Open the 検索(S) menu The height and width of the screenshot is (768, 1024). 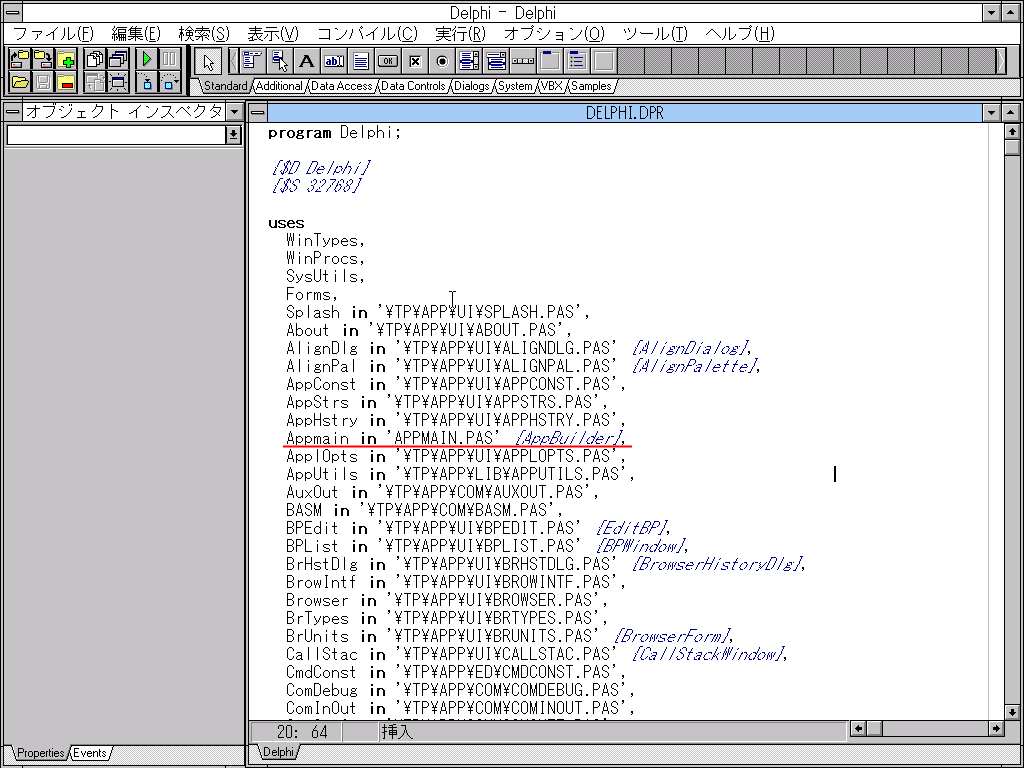[x=204, y=34]
